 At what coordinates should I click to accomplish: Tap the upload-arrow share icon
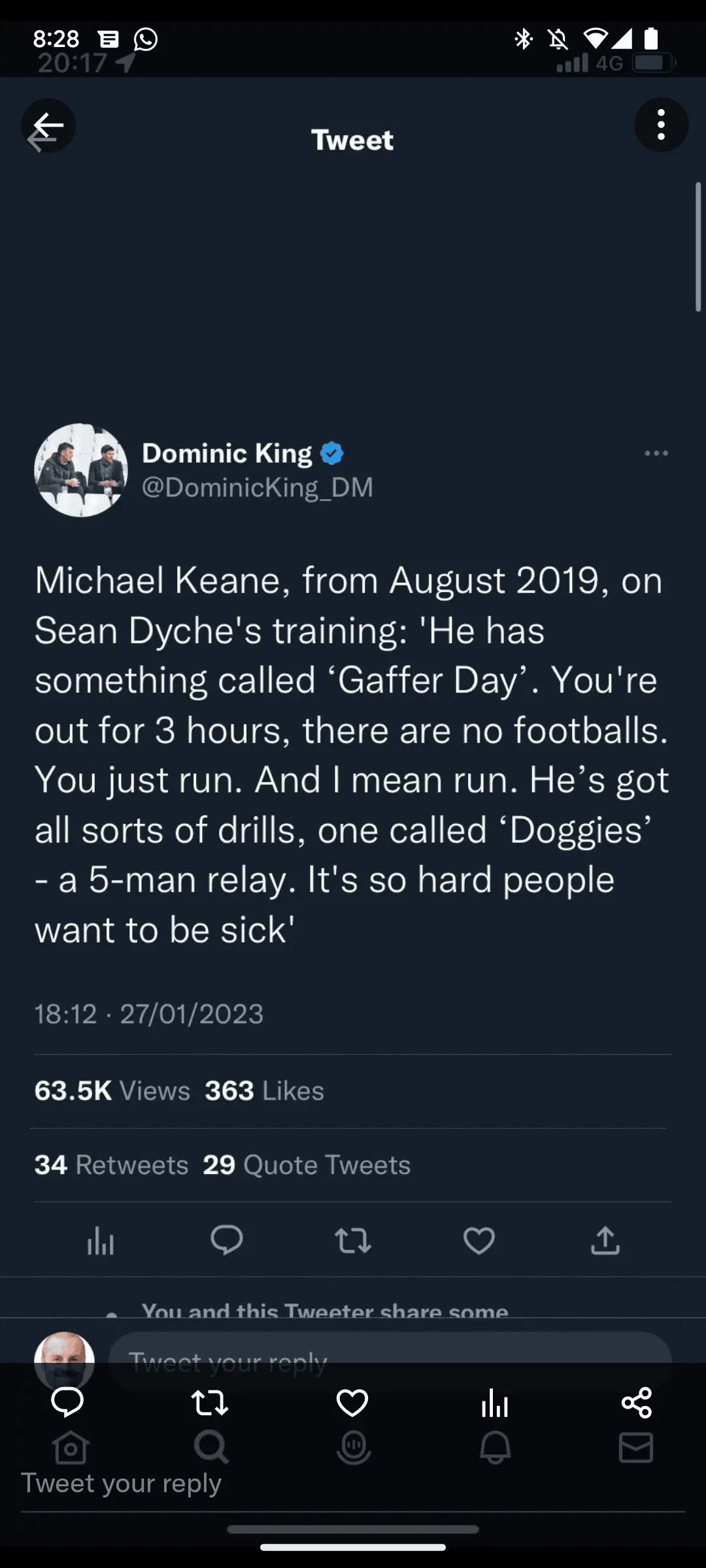coord(605,1241)
